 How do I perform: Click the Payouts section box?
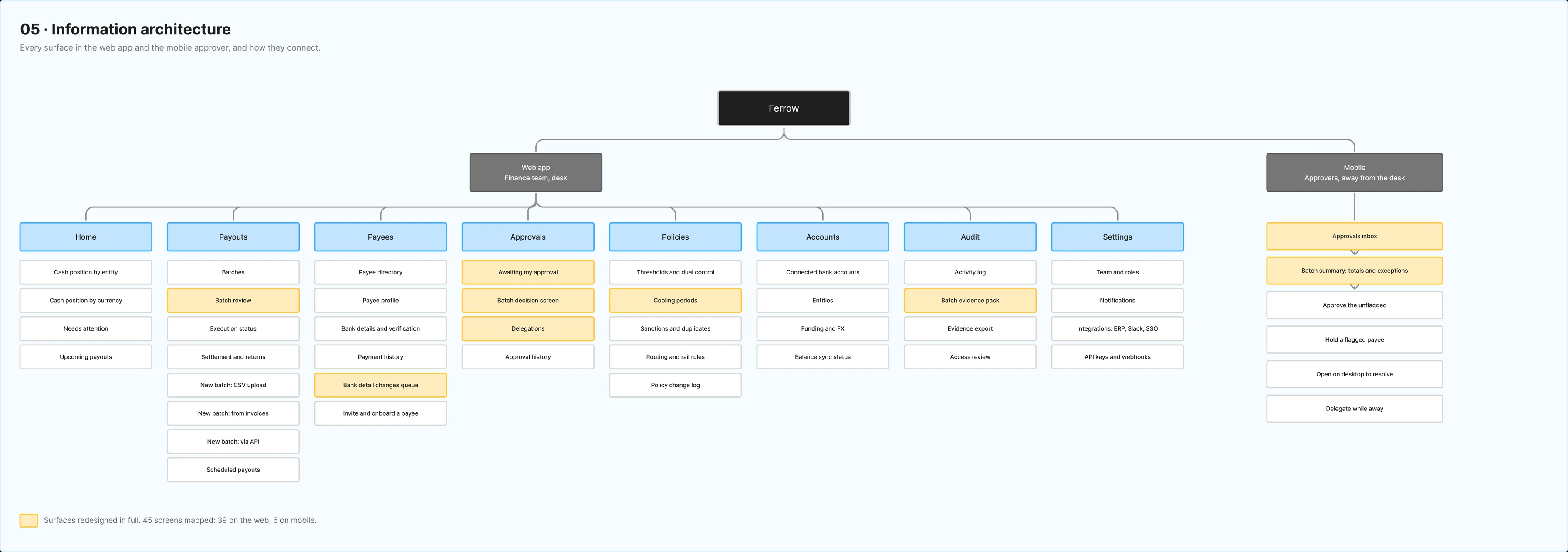[233, 237]
